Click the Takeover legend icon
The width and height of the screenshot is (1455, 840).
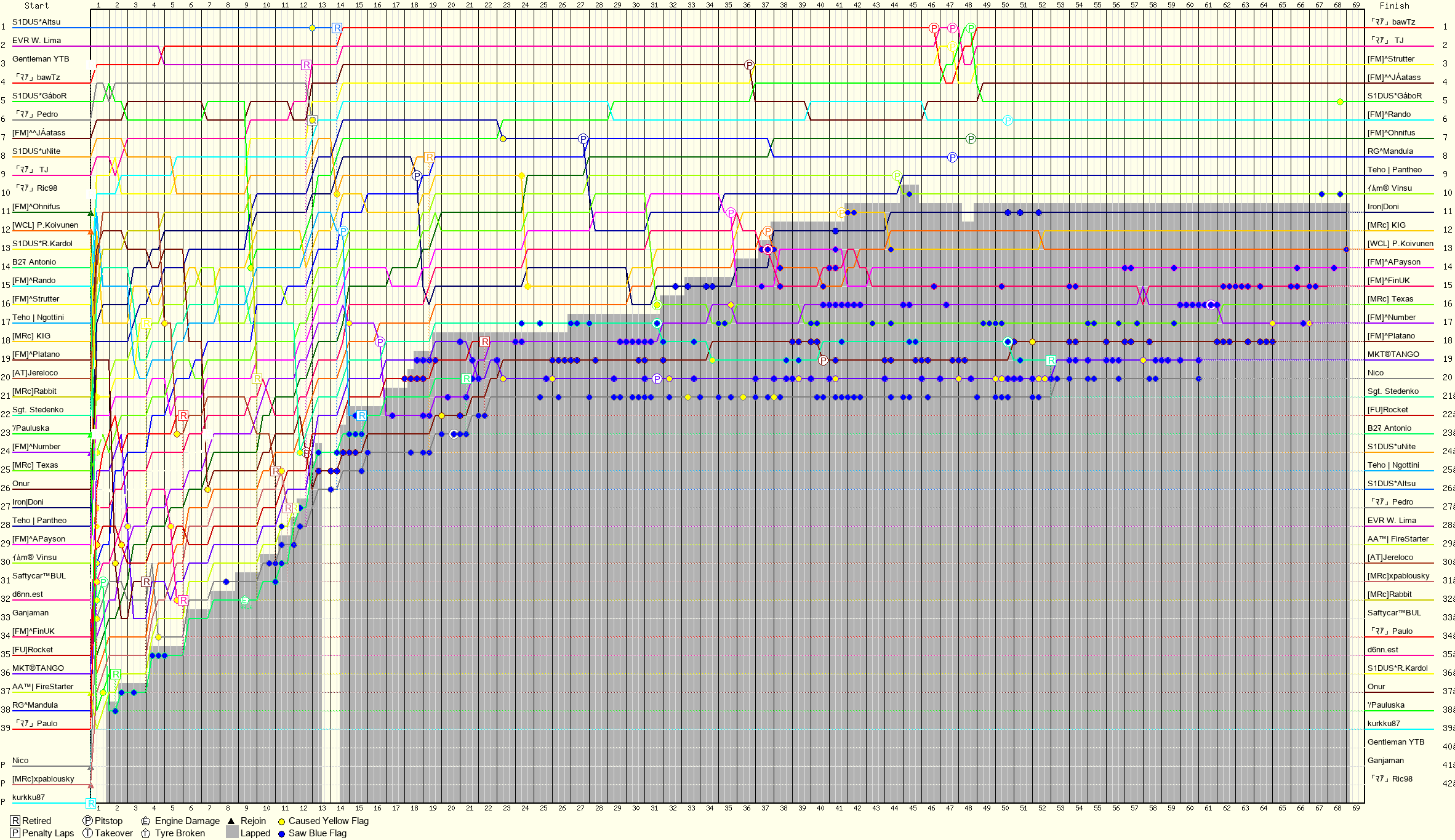point(87,833)
